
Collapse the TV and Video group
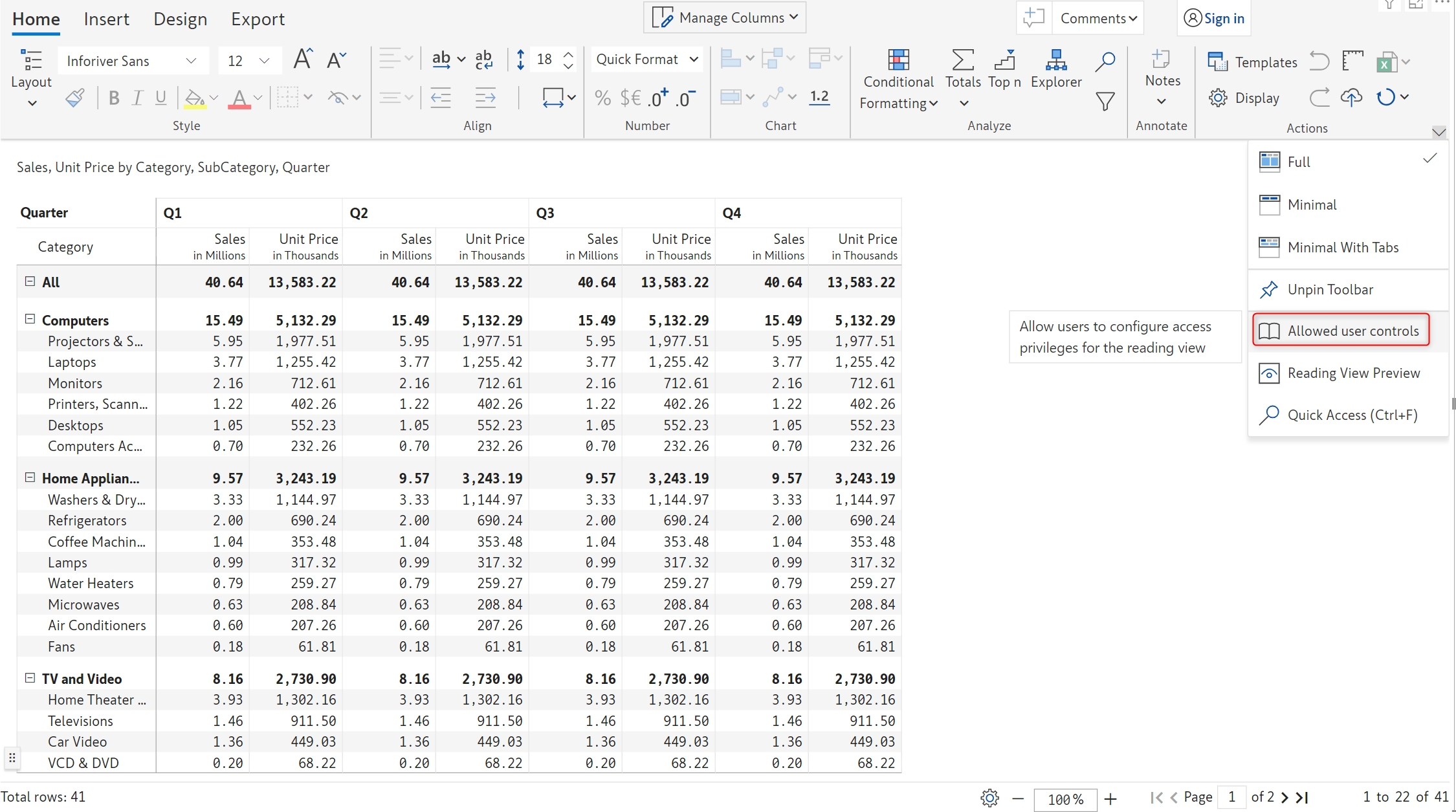(x=30, y=677)
